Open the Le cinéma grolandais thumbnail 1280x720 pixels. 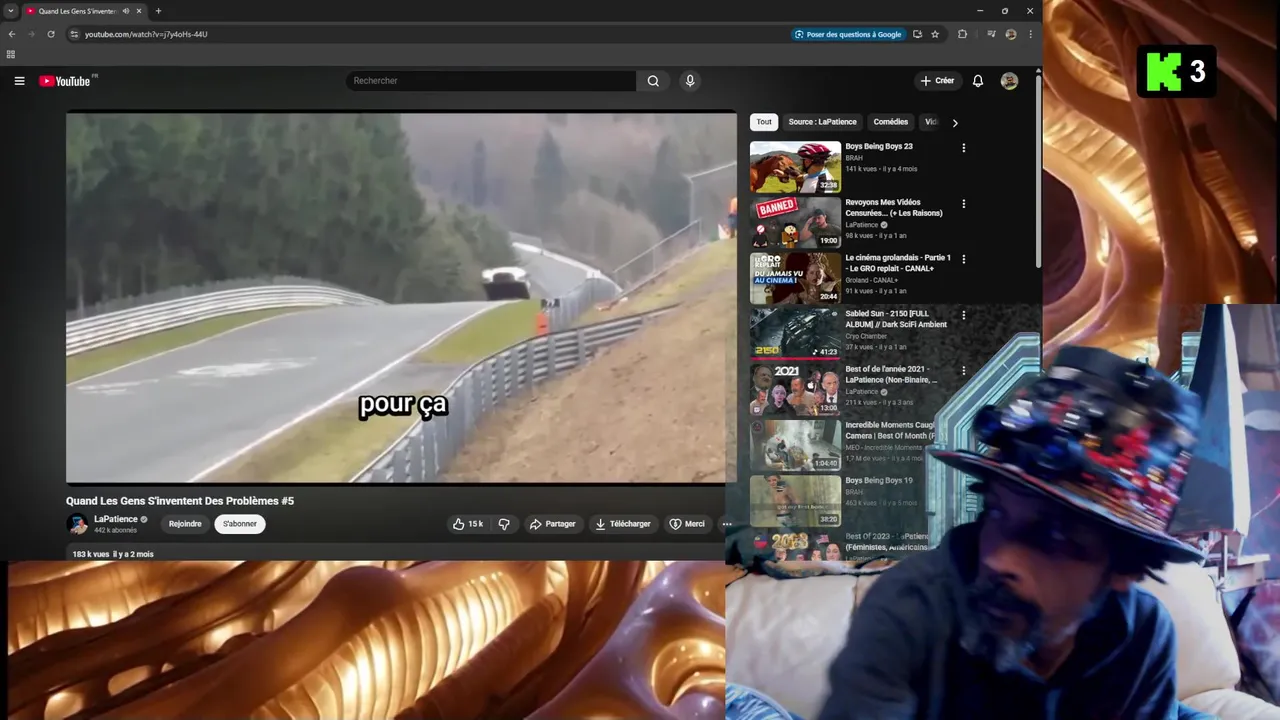(x=796, y=278)
